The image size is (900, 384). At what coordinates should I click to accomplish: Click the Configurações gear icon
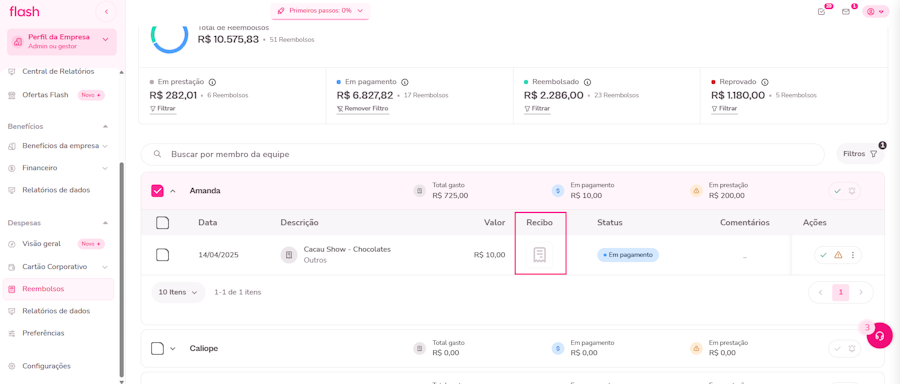pyautogui.click(x=12, y=366)
